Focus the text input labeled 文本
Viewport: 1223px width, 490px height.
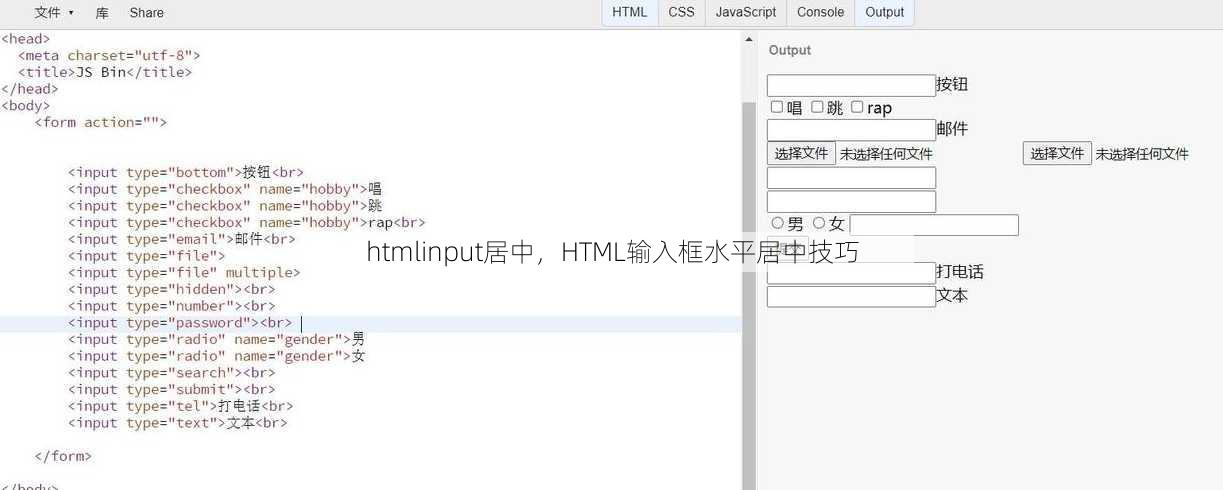click(x=851, y=296)
